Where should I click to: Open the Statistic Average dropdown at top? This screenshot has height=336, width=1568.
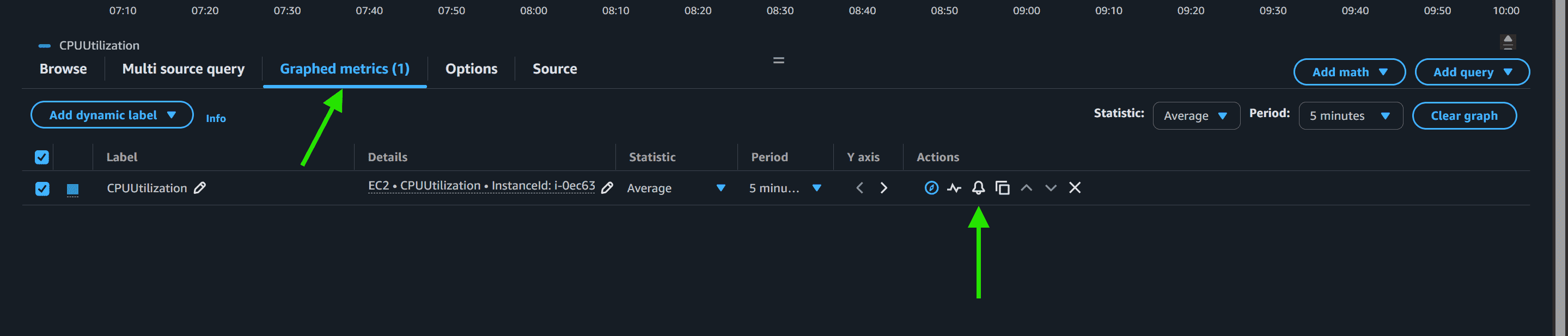[x=1195, y=115]
